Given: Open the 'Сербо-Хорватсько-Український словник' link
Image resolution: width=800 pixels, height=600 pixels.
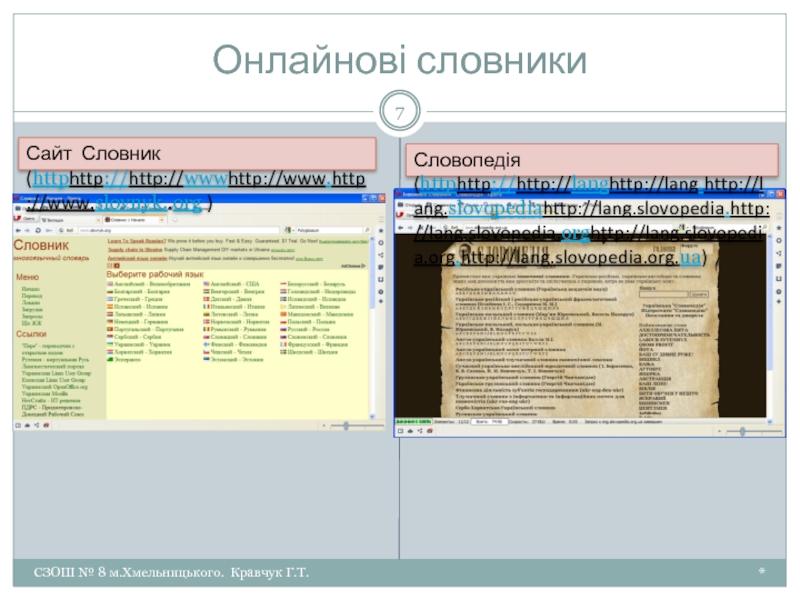Looking at the screenshot, I should pos(505,408).
